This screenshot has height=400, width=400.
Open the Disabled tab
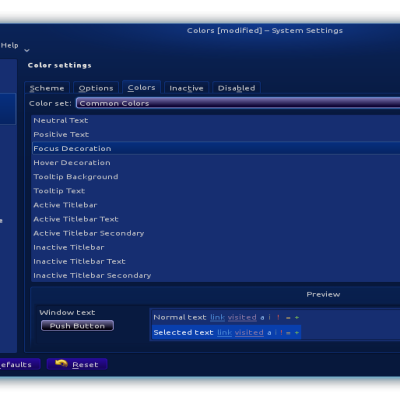236,88
